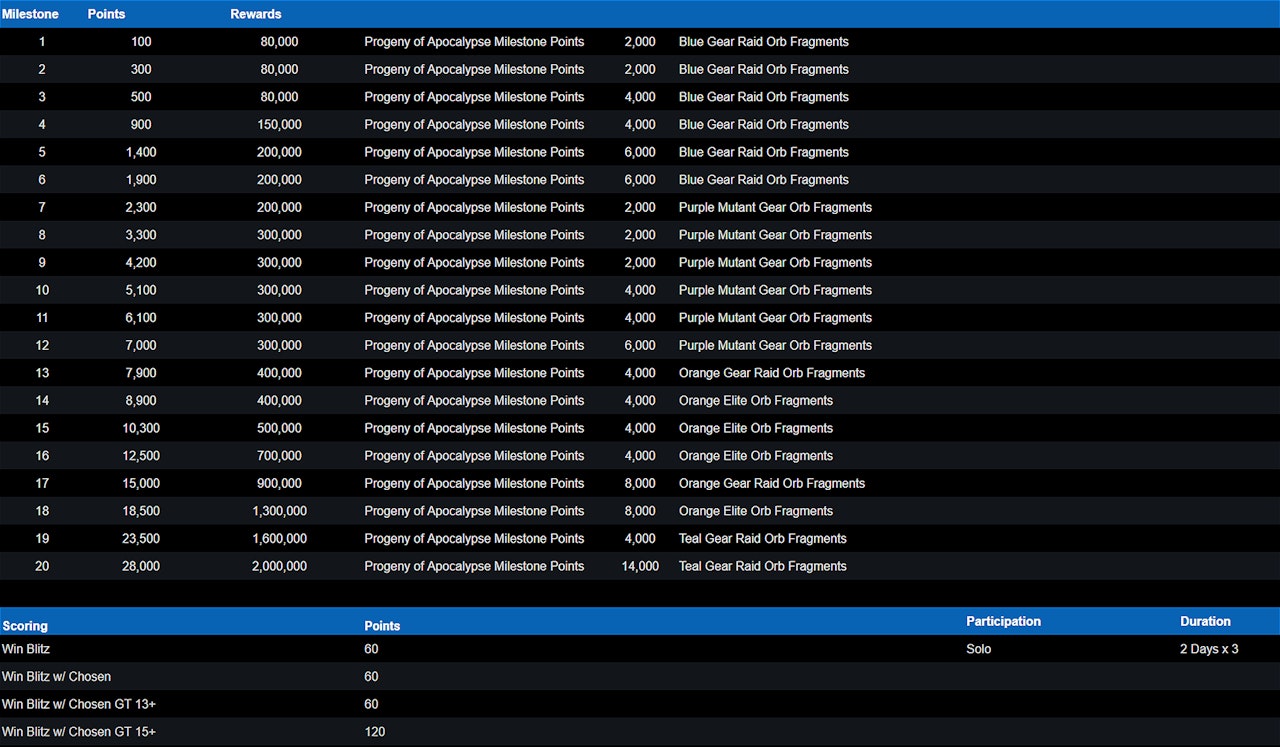Click the Scoring section header

tap(25, 626)
